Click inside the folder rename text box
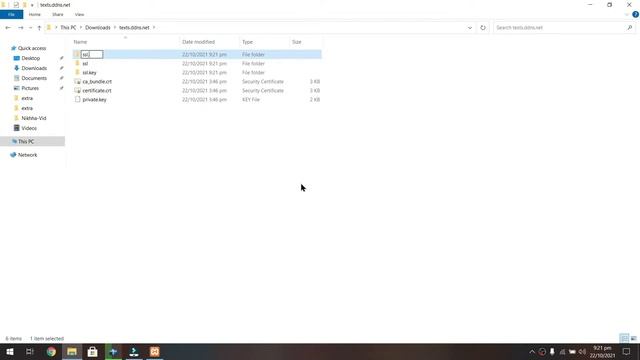The width and height of the screenshot is (640, 360). 92,54
